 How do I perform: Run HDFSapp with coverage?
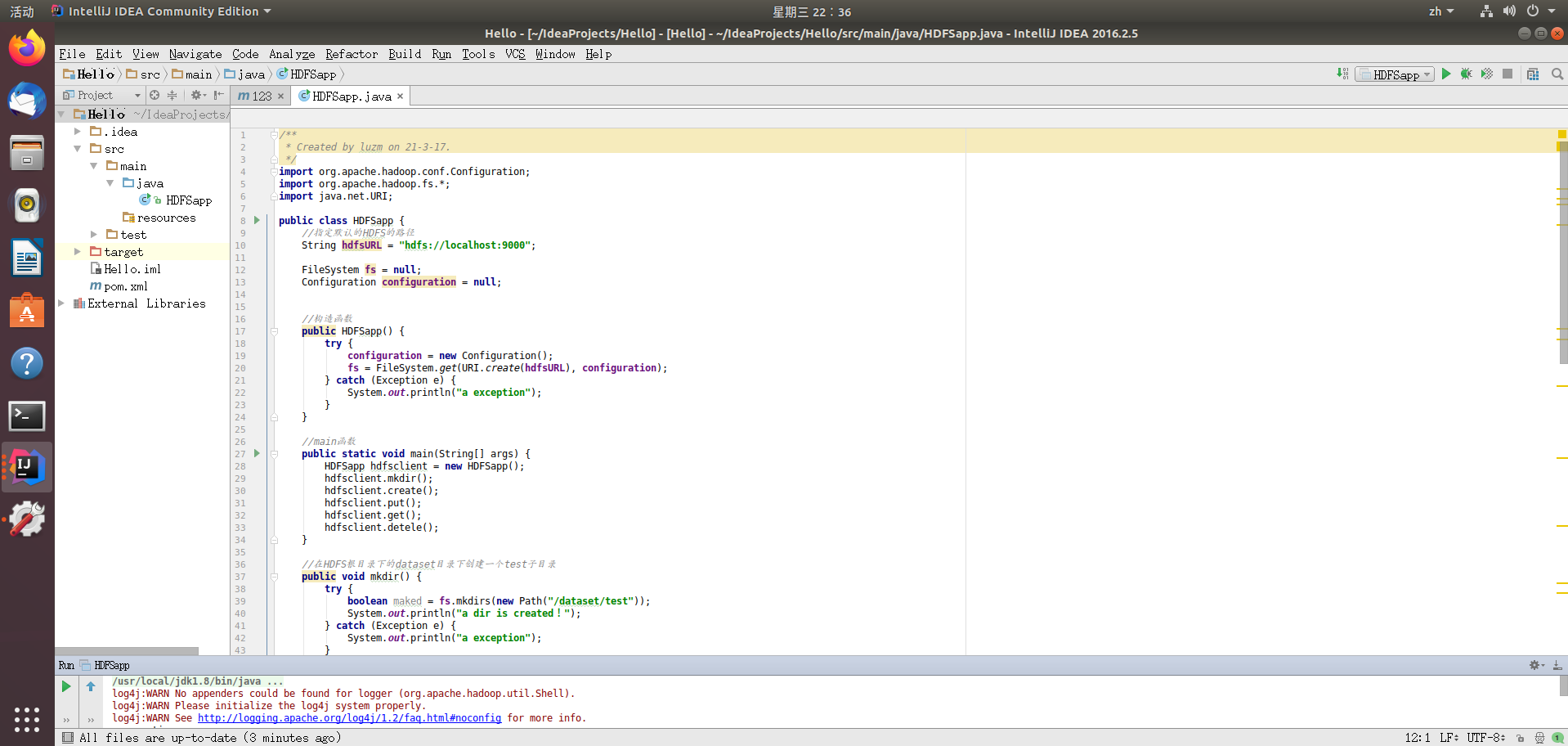tap(1486, 74)
